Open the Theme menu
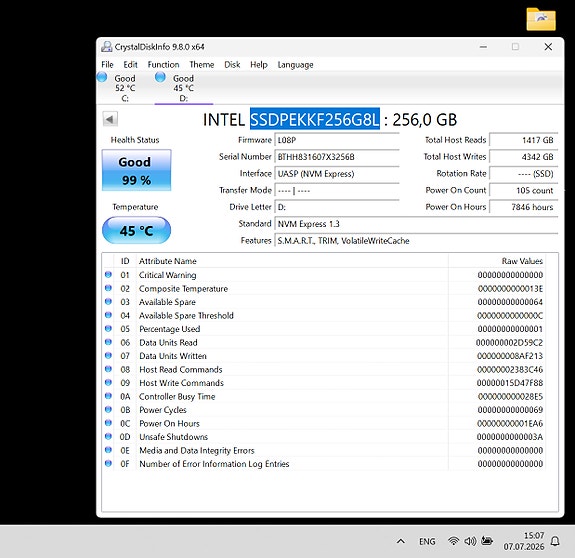575x558 pixels. (202, 65)
